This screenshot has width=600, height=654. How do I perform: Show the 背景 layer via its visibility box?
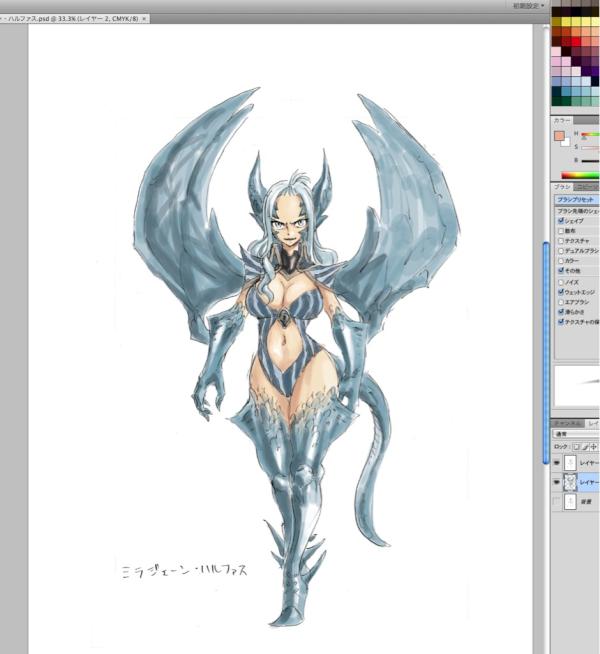[557, 501]
